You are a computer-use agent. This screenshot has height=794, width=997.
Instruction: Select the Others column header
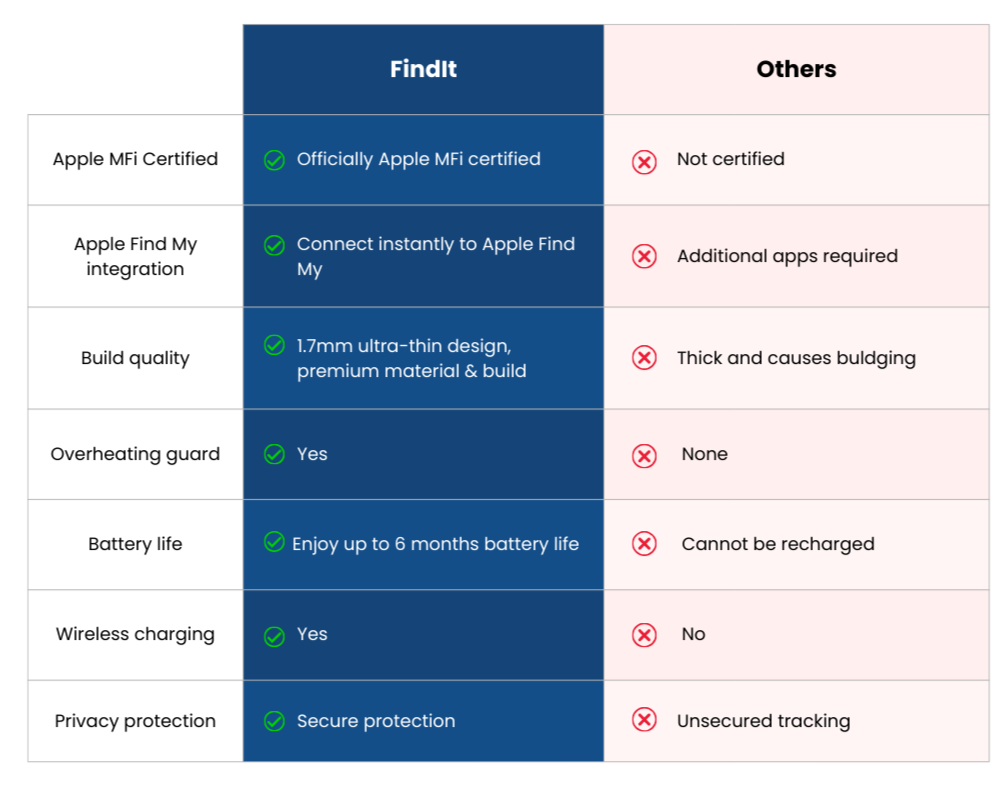(x=796, y=69)
